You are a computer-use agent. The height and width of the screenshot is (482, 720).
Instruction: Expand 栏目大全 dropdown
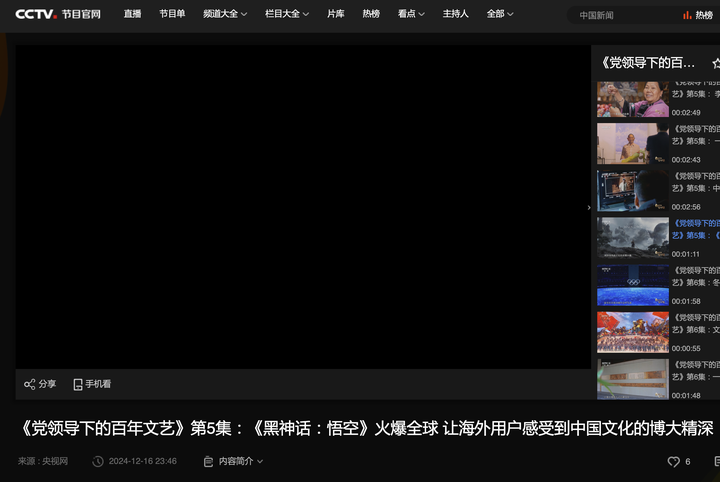[287, 14]
